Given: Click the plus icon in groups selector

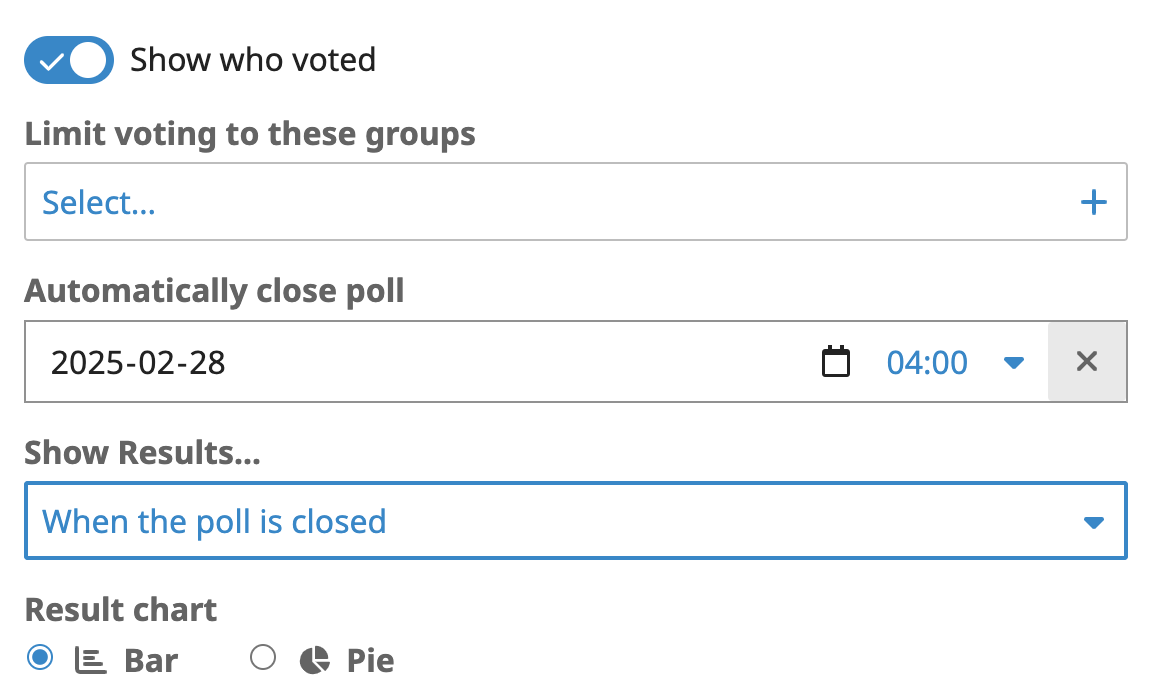Looking at the screenshot, I should (x=1094, y=203).
